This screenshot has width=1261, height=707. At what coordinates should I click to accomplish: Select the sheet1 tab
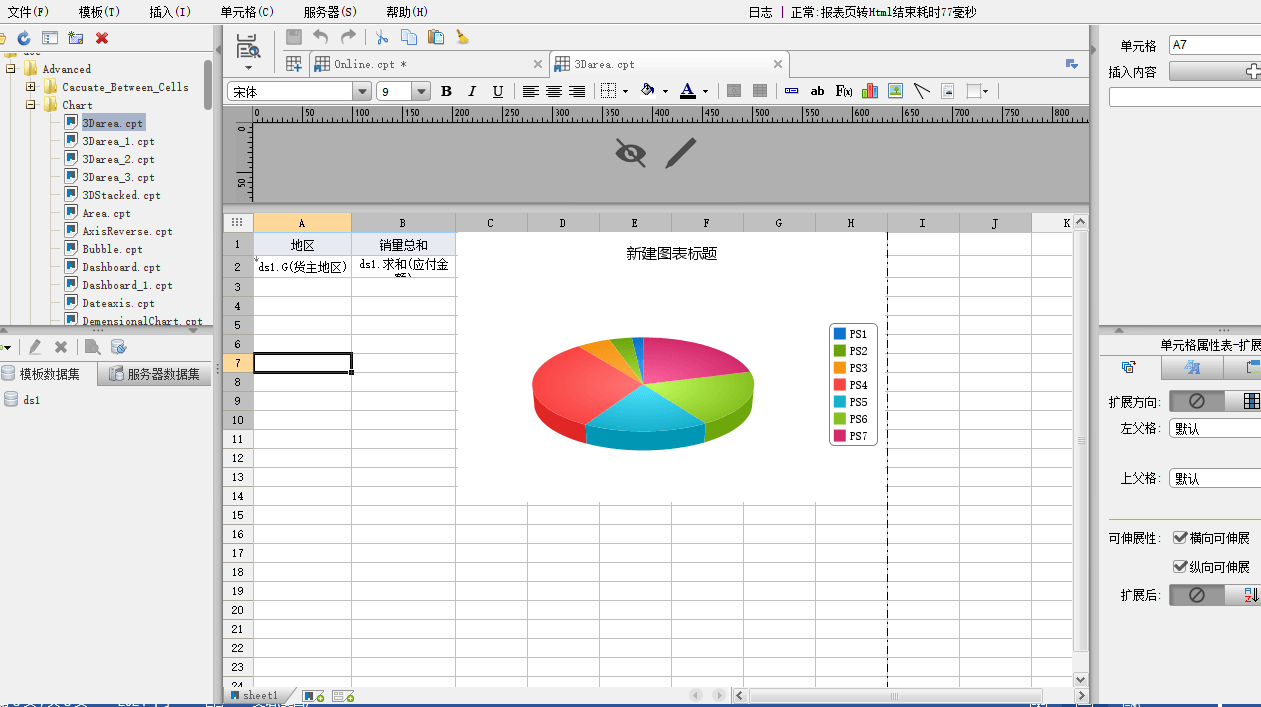(260, 695)
